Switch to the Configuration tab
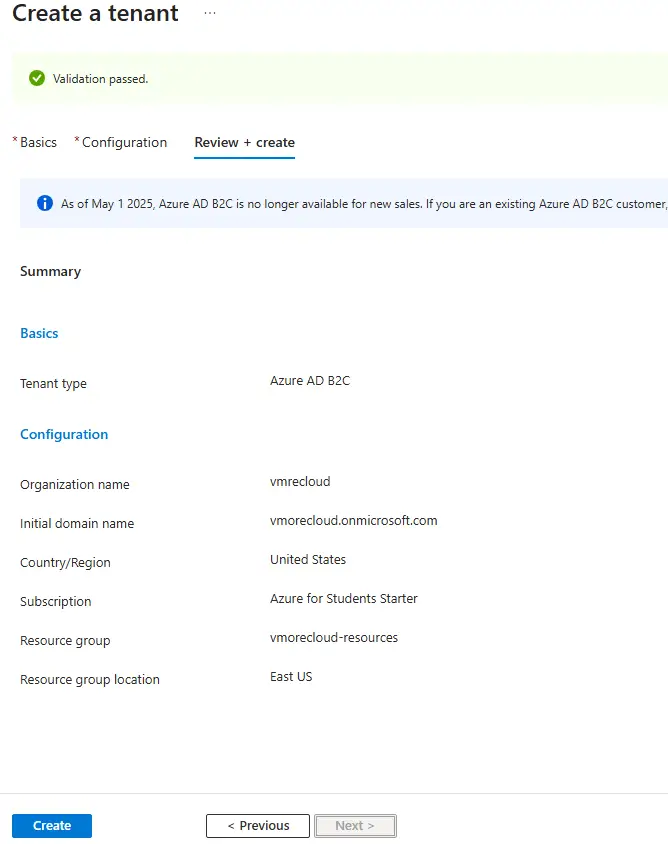The image size is (668, 844). (124, 142)
